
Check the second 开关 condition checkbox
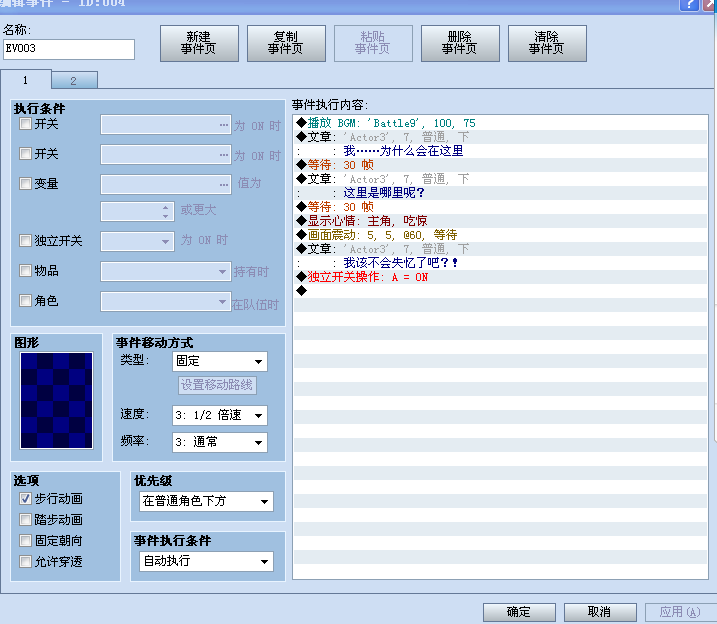tap(25, 154)
